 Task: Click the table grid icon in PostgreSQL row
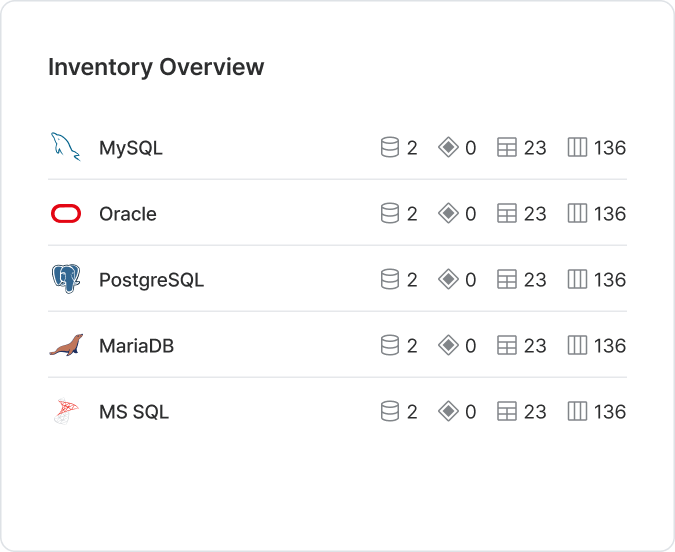[x=507, y=279]
